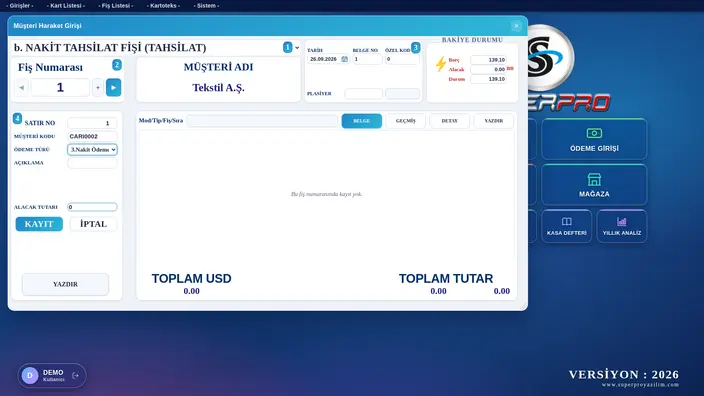Click the YAZDIR tab beside DETAY
Screen dimensions: 704x396
click(x=493, y=121)
